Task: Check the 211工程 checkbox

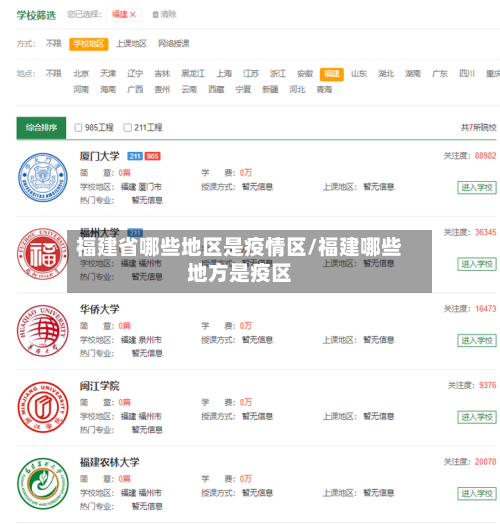Action: click(127, 128)
